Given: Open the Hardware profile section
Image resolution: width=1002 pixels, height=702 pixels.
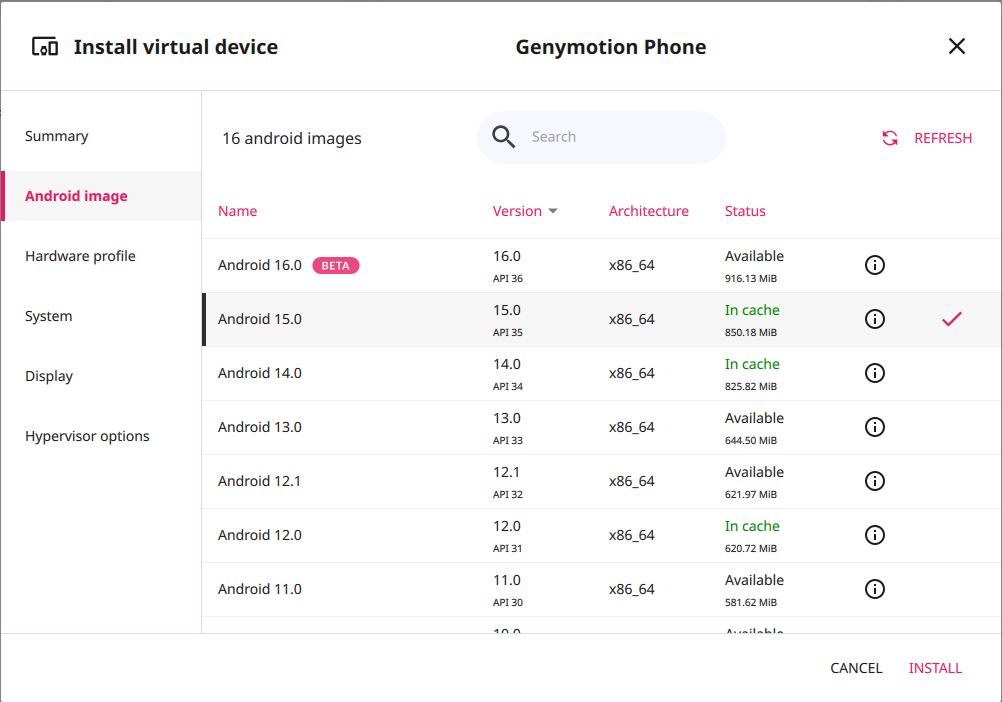Looking at the screenshot, I should pos(80,256).
